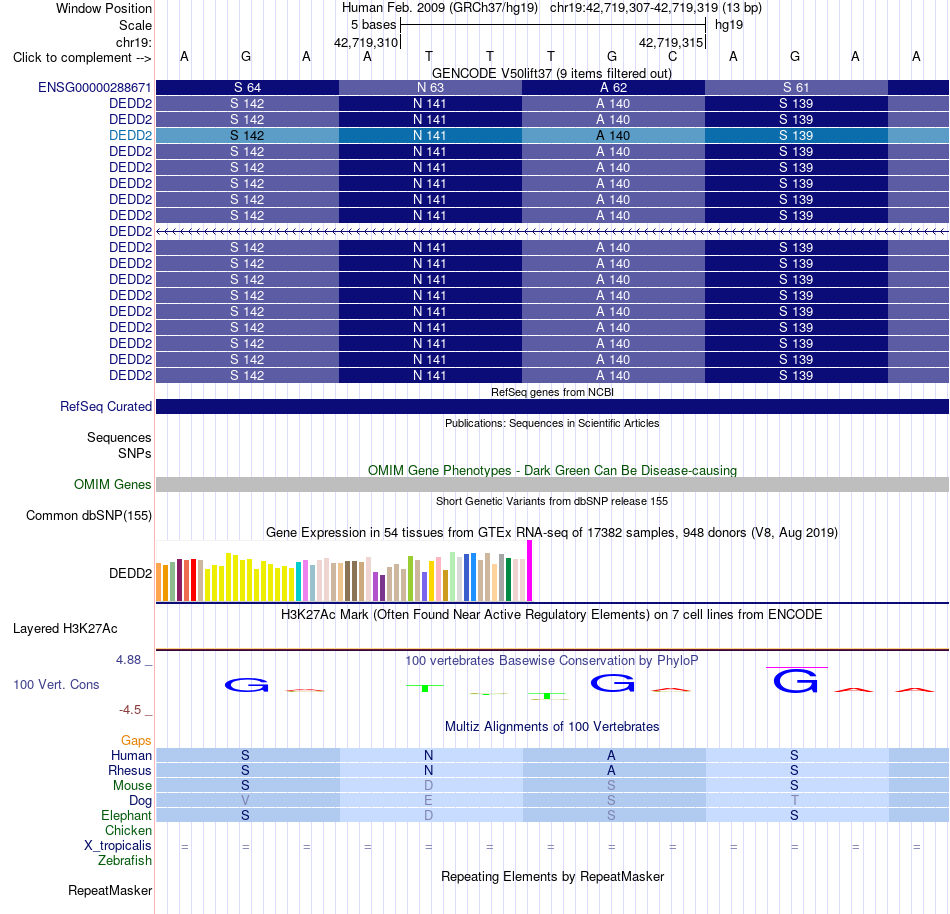Click the base letter C in sequence
Screen dimensions: 950x914
673,56
